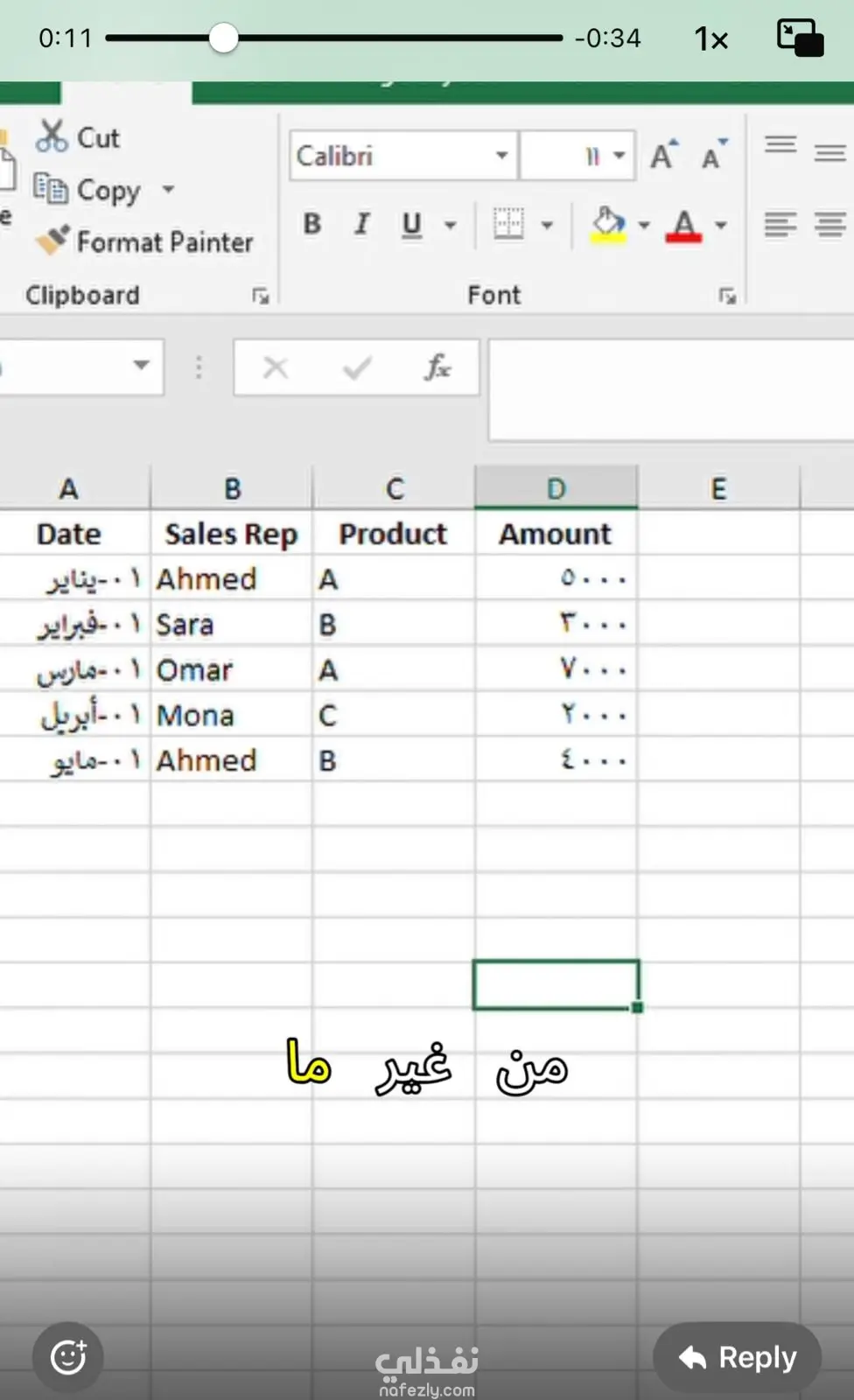Screen dimensions: 854x1400
Task: Expand the Name Box dropdown arrow
Action: pyautogui.click(x=141, y=366)
